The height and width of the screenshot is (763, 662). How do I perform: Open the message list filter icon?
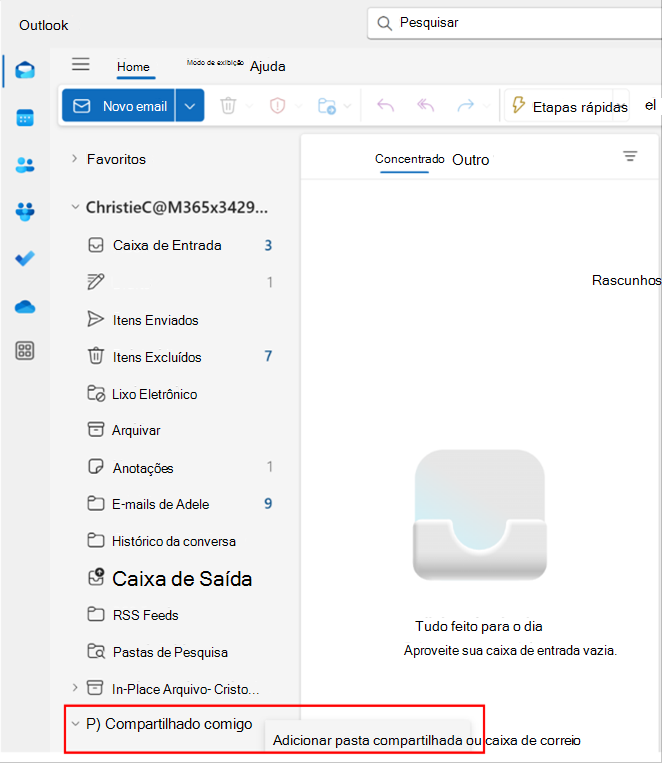[x=630, y=156]
